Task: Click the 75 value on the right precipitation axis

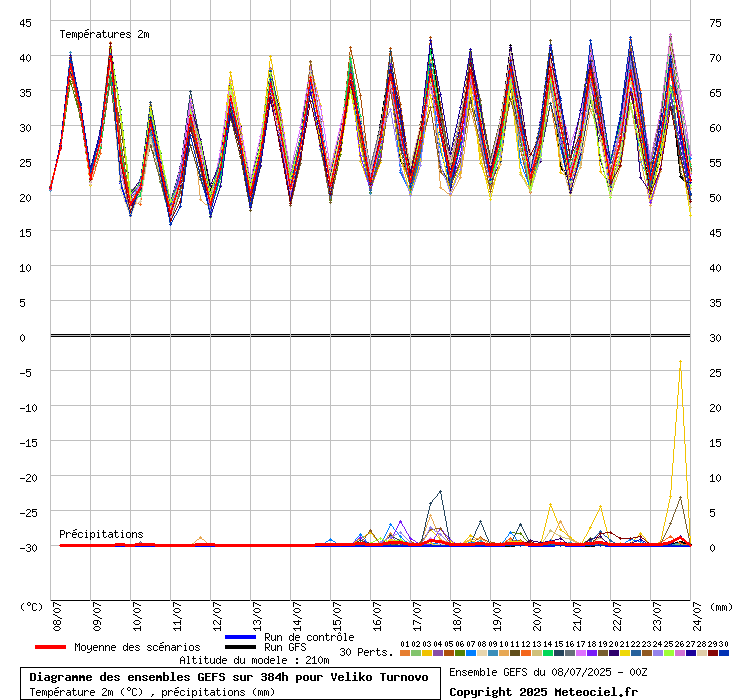Action: point(715,23)
